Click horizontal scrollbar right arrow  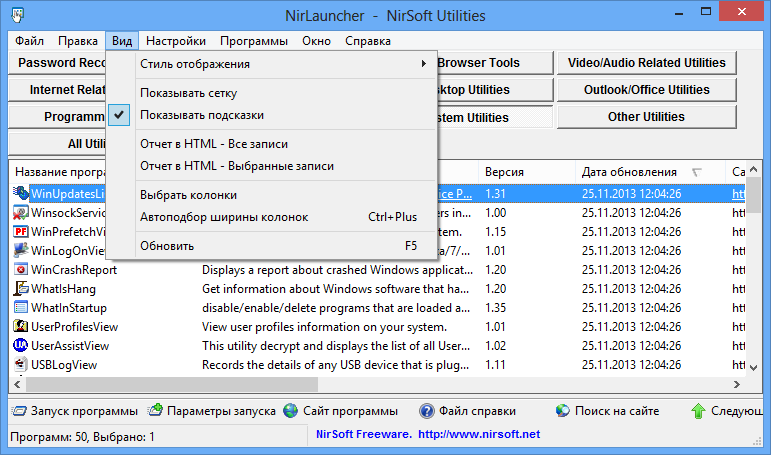[x=737, y=385]
